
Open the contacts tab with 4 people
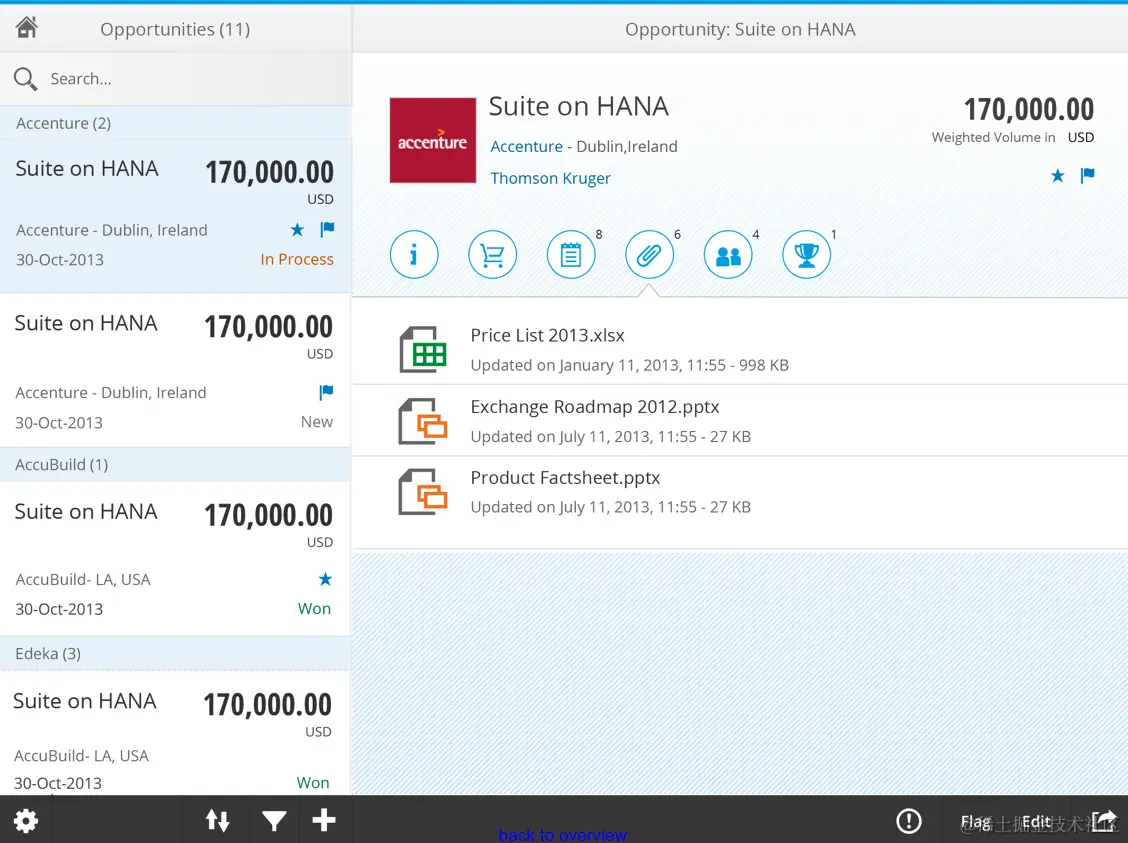728,255
